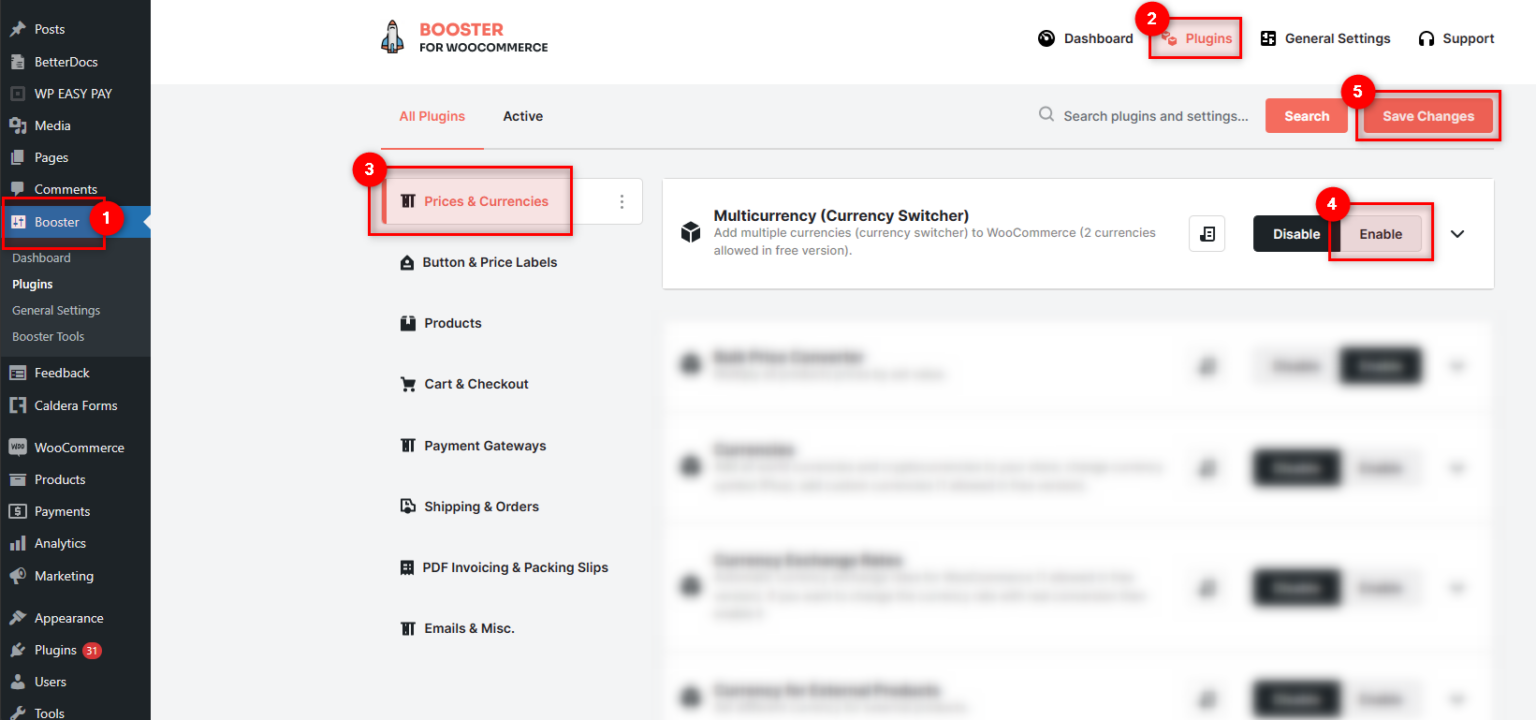Switch to the All Plugins tab

pos(432,116)
